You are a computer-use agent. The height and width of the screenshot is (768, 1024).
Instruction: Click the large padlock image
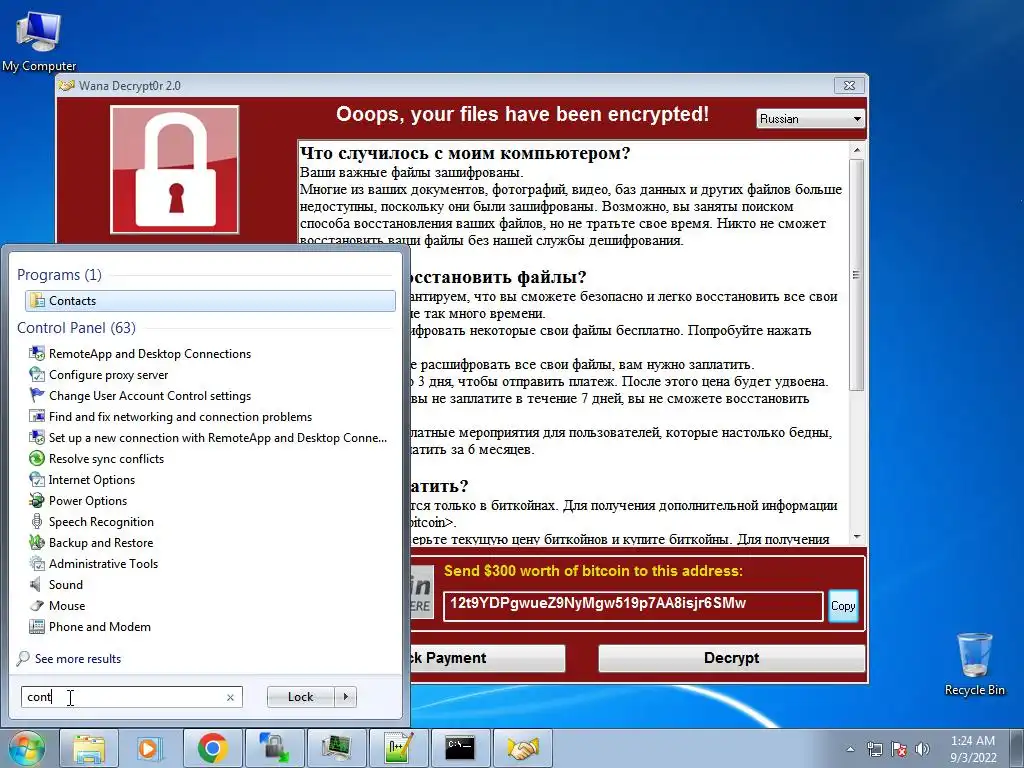(174, 170)
